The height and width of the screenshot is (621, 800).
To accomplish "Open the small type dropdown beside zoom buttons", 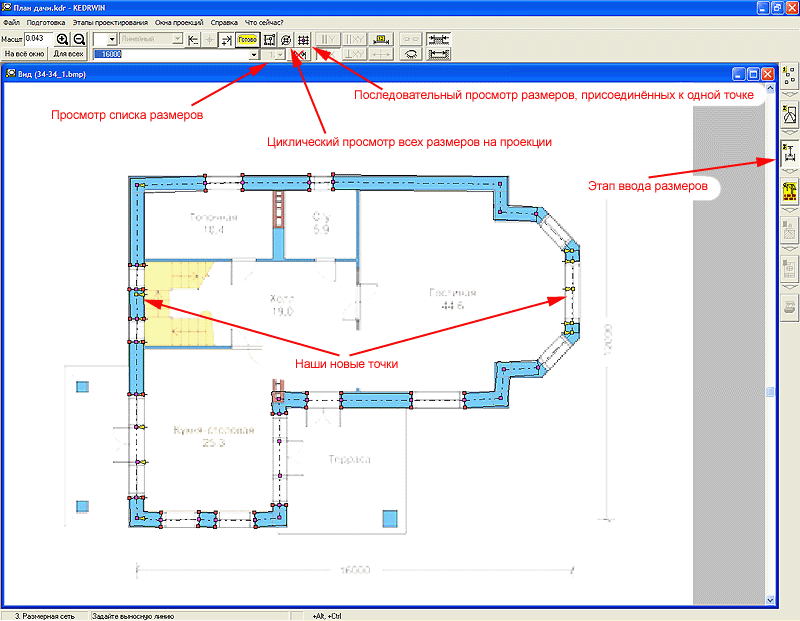I will click(112, 39).
